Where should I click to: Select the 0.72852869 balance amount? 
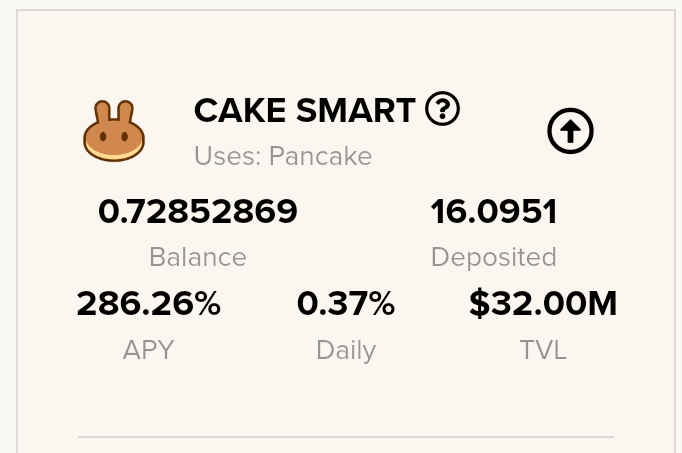click(198, 211)
